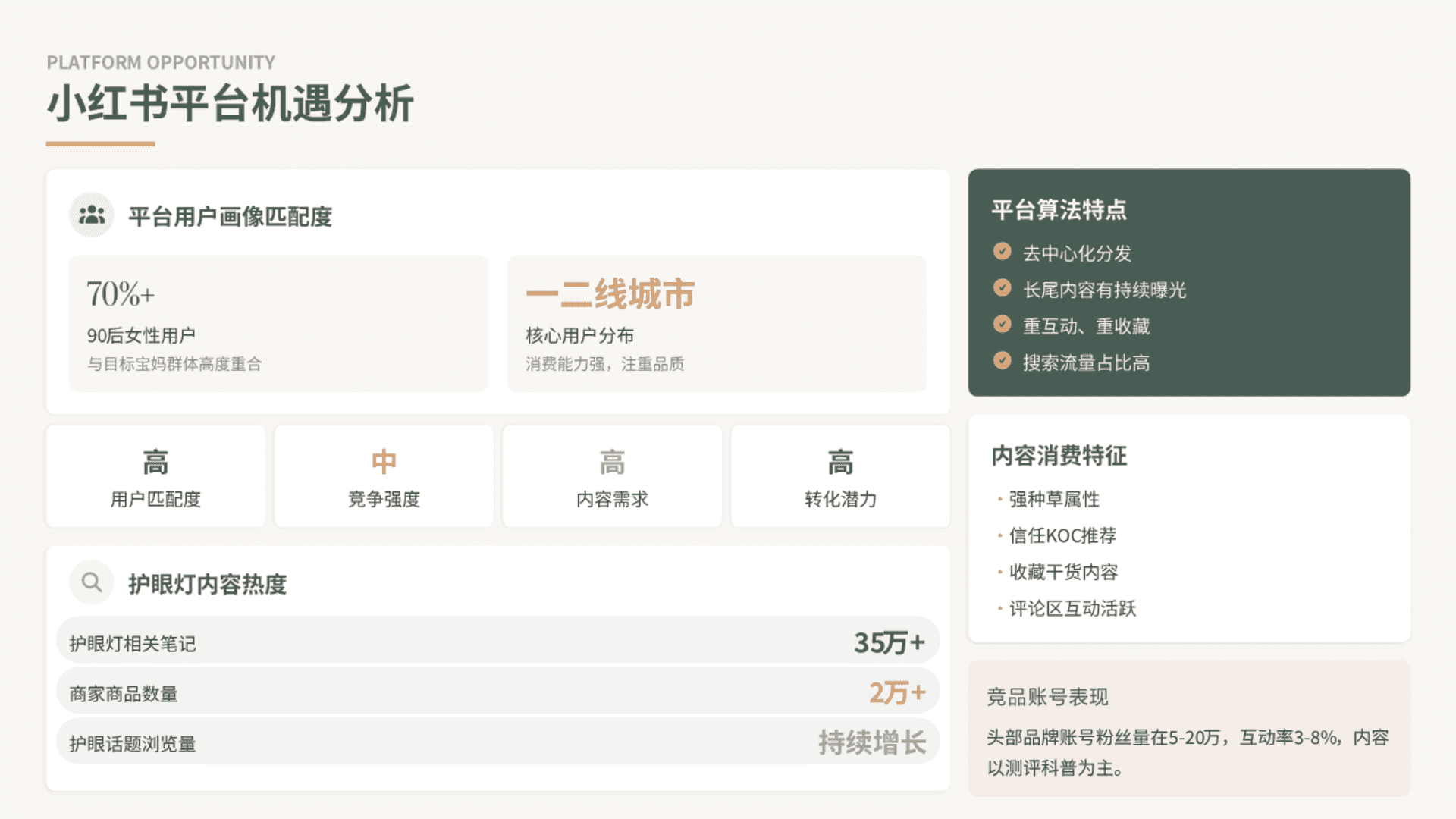Screen dimensions: 1456x819
Task: Select the 转化潜力 rating card
Action: tap(840, 476)
